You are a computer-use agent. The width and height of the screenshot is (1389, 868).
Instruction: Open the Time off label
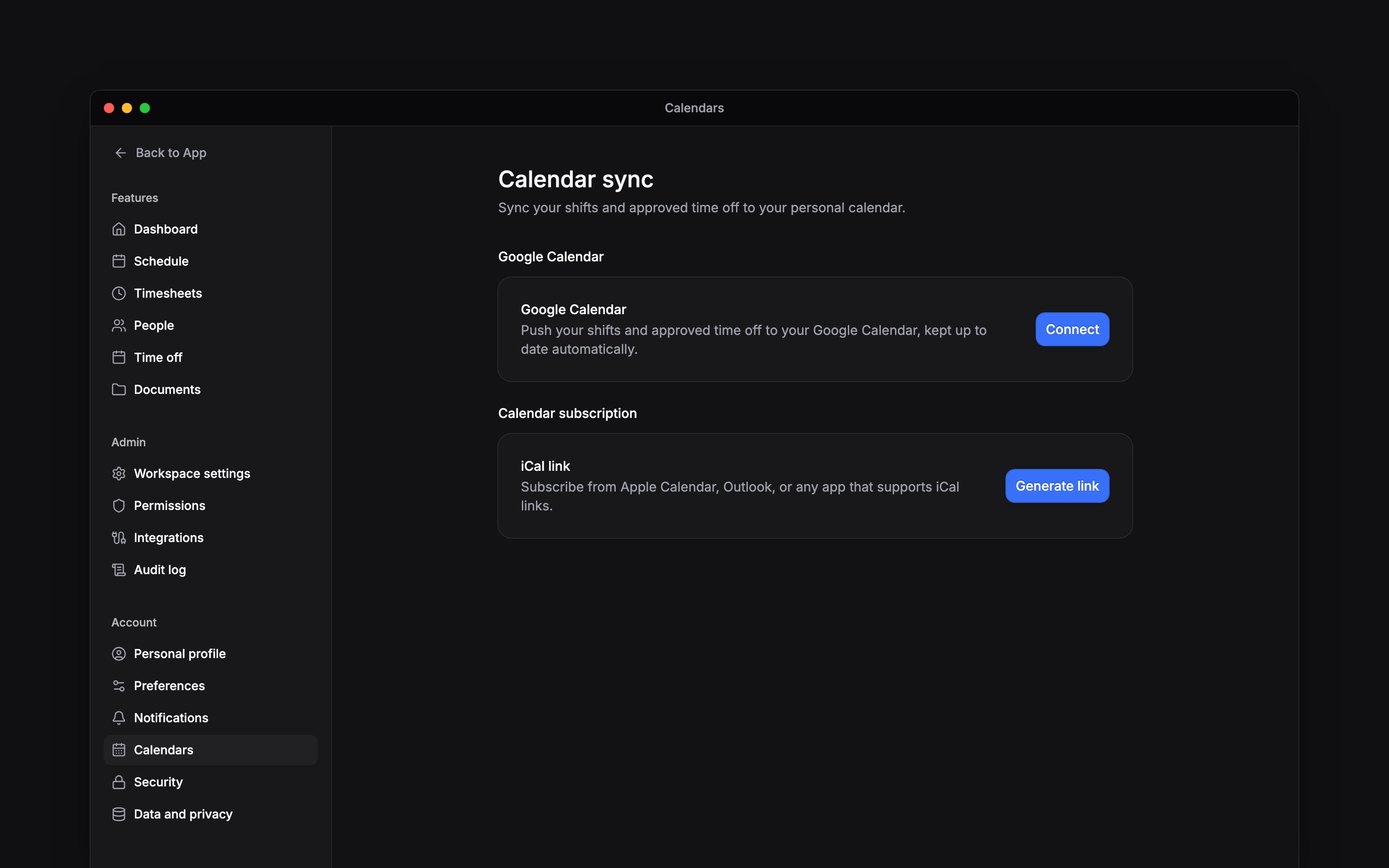click(x=159, y=358)
